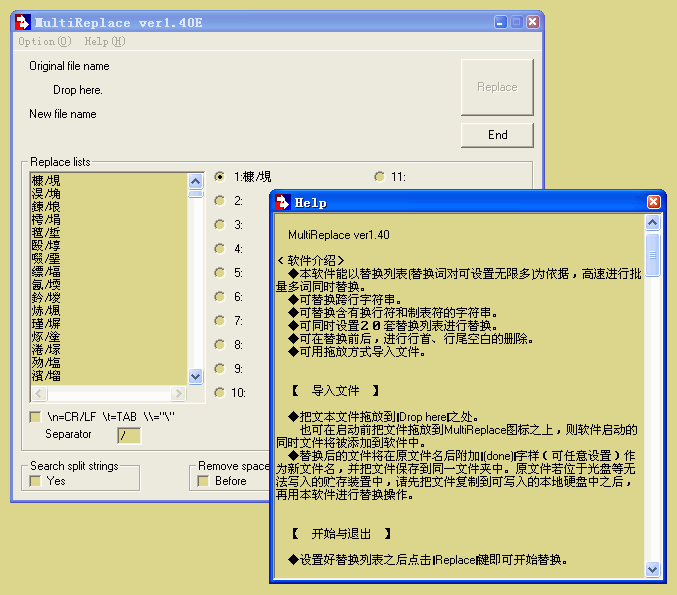Click the Drop here file area
Screen dimensions: 677x595
(78, 90)
